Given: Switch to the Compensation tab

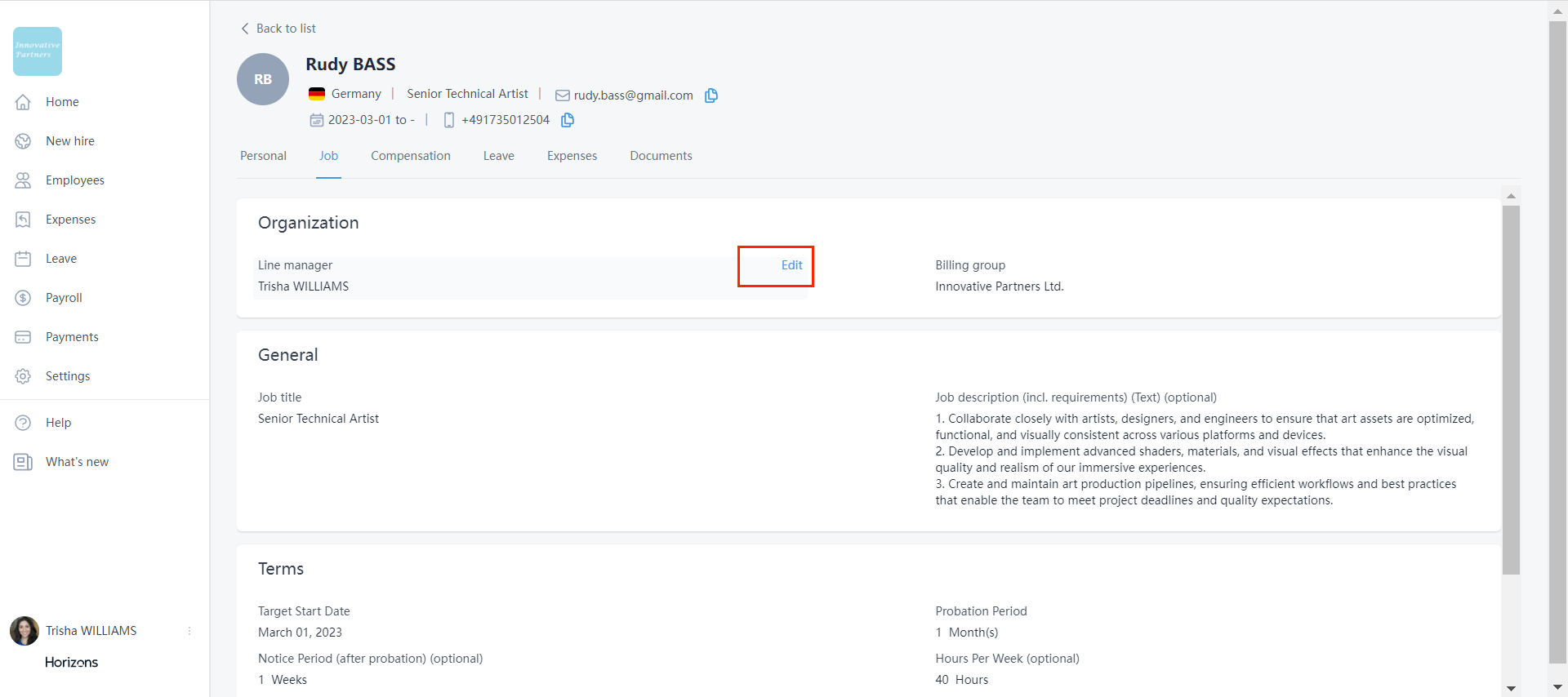Looking at the screenshot, I should [x=410, y=156].
